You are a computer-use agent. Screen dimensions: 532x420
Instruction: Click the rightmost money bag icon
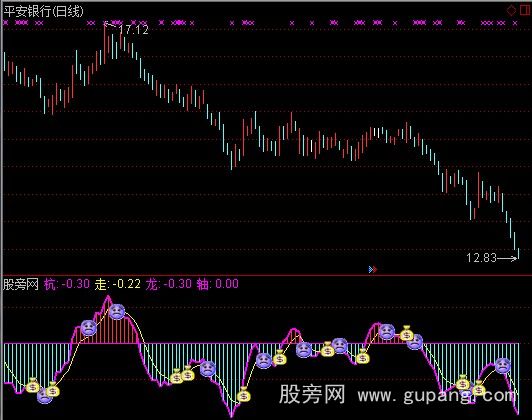pyautogui.click(x=479, y=388)
